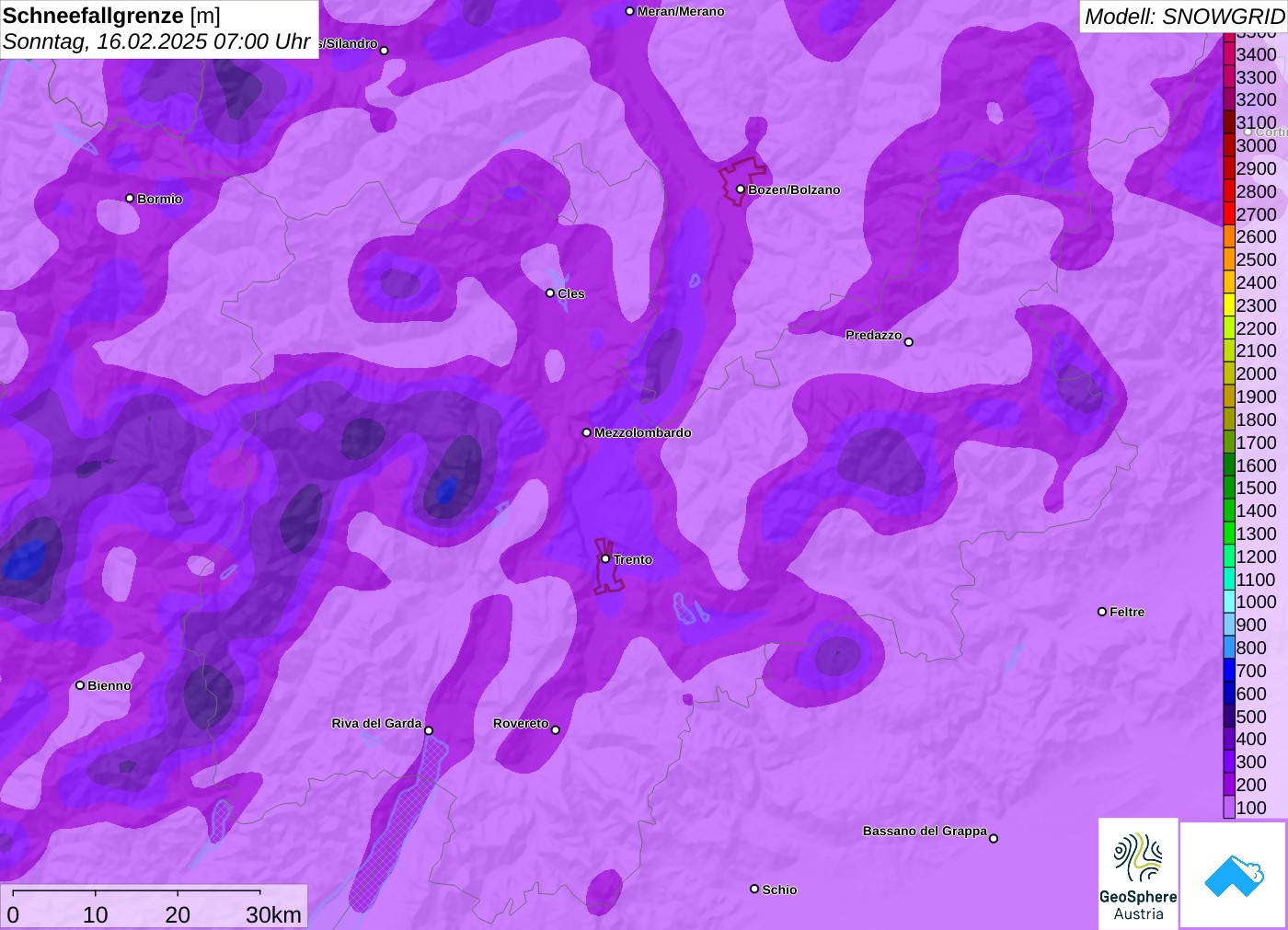Click the Modell: SNOWGRID label

coord(1184,16)
